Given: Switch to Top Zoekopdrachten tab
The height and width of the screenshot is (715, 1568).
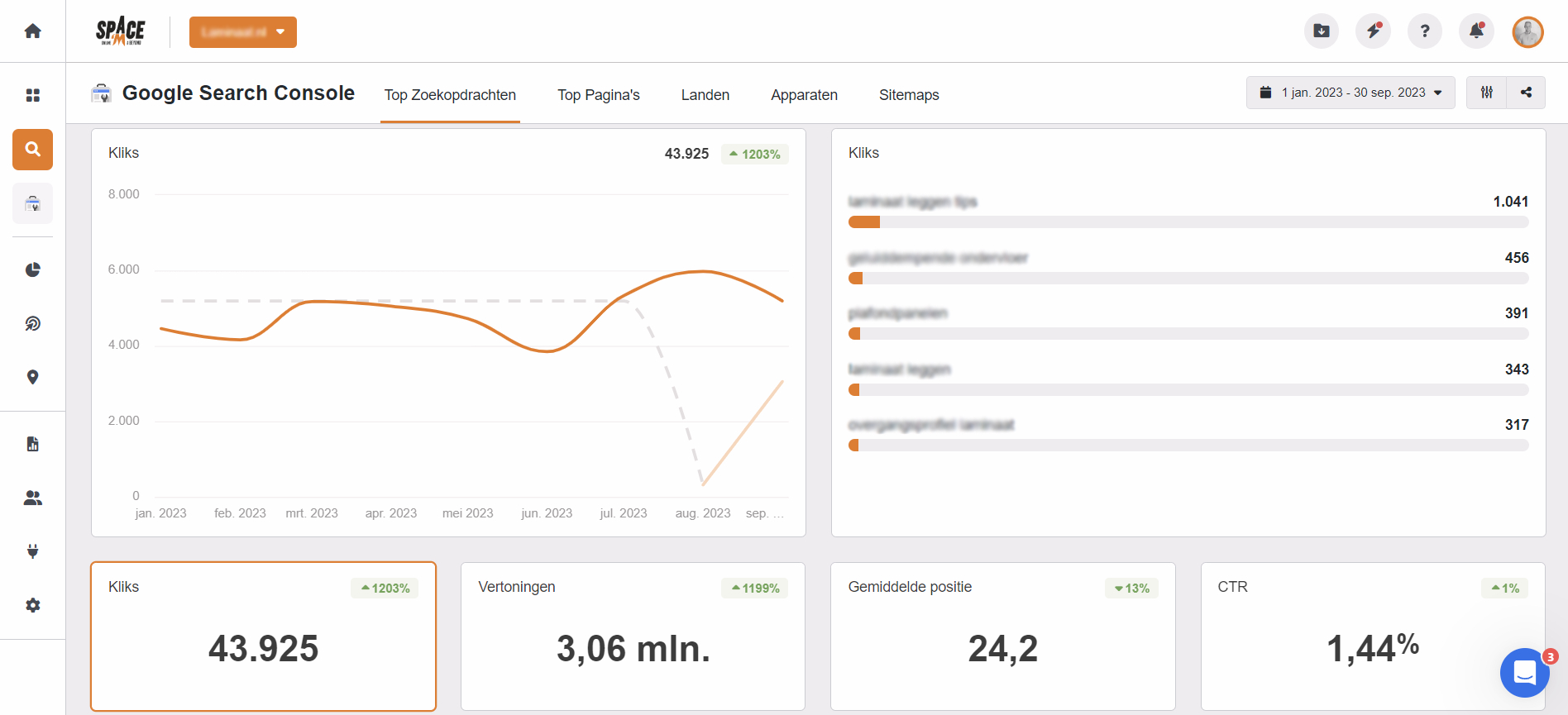Looking at the screenshot, I should click(x=450, y=95).
